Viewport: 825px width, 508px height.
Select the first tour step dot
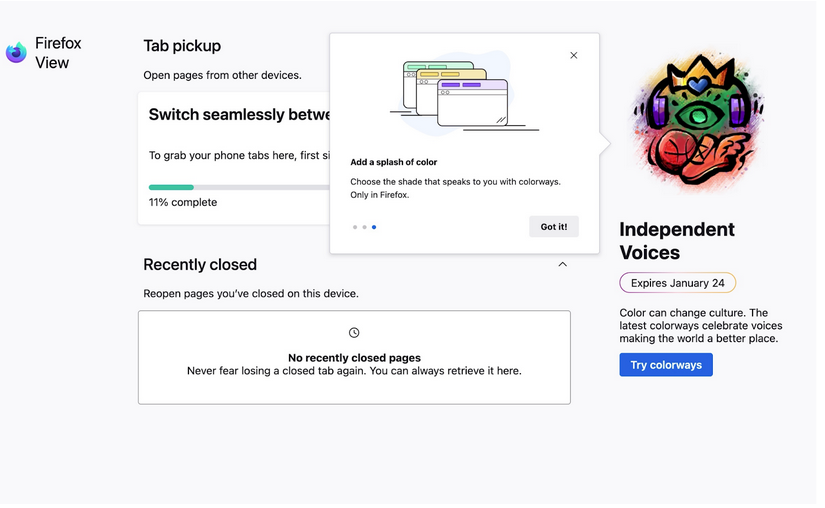(x=355, y=227)
